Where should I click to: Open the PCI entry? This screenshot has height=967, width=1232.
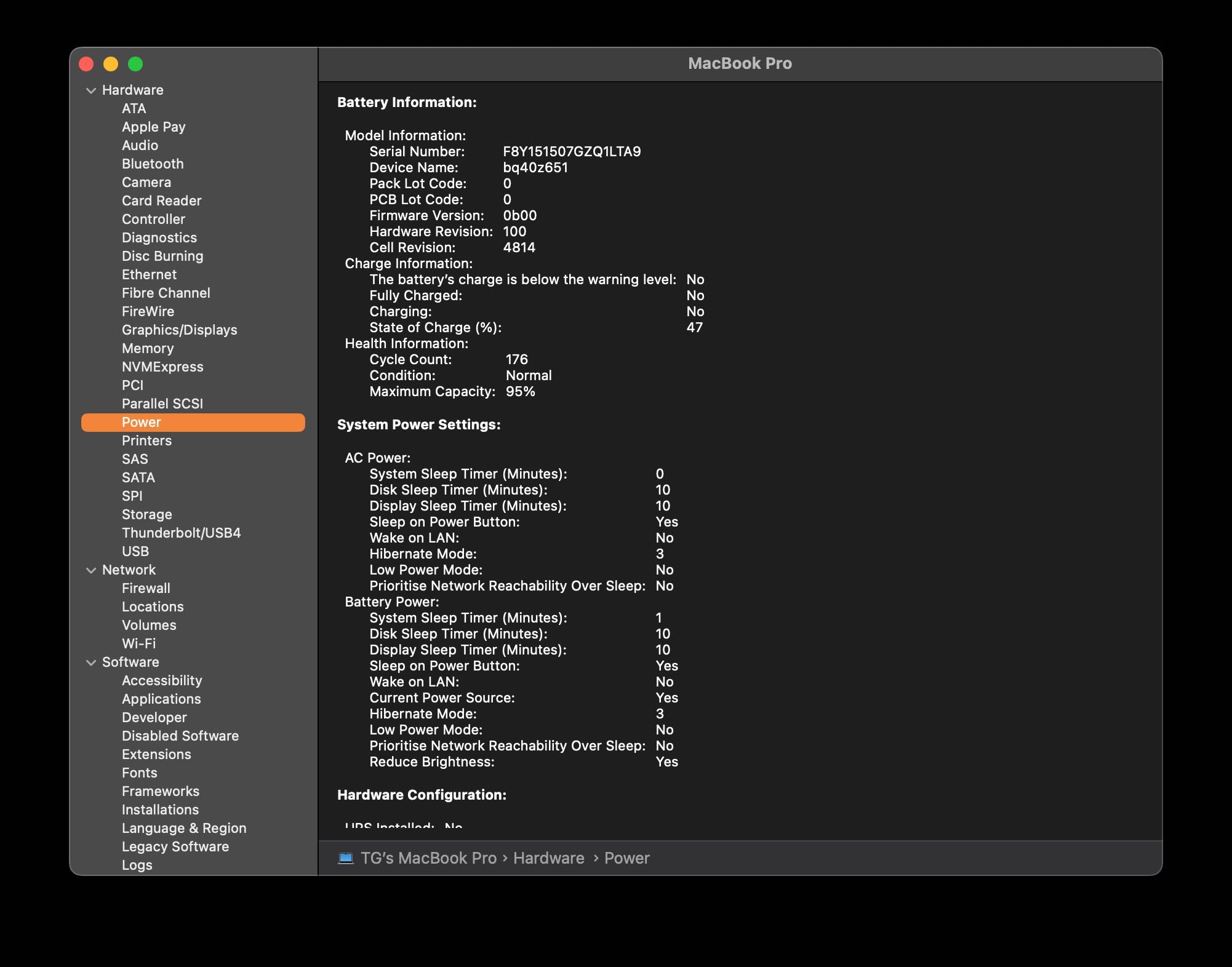coord(132,385)
